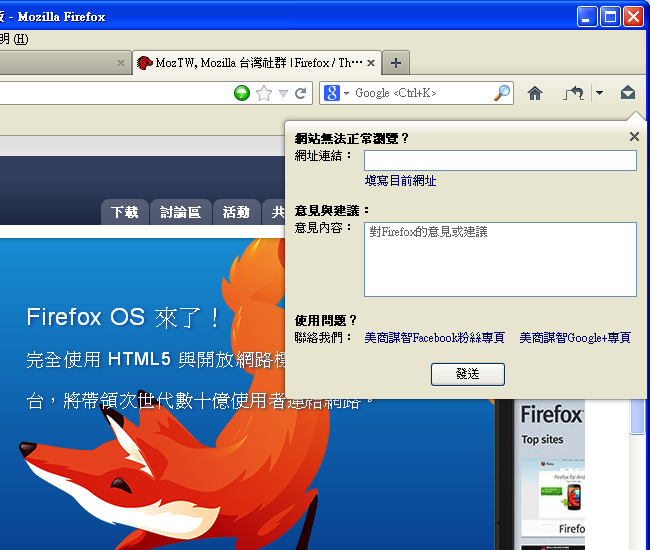Bookmark this page with the star icon

(264, 93)
